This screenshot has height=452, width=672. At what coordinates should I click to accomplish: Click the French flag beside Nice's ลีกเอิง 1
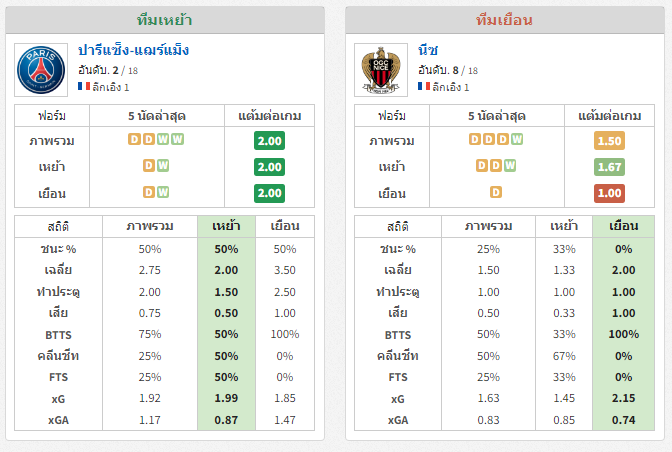pyautogui.click(x=424, y=86)
